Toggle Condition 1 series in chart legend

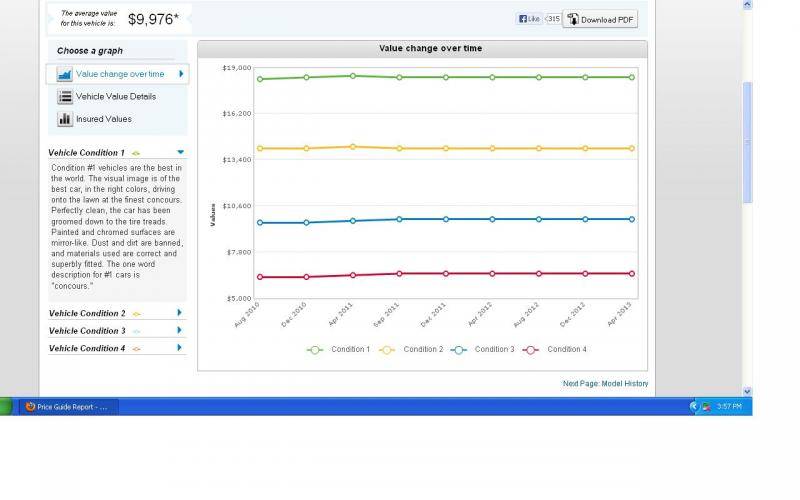point(338,349)
